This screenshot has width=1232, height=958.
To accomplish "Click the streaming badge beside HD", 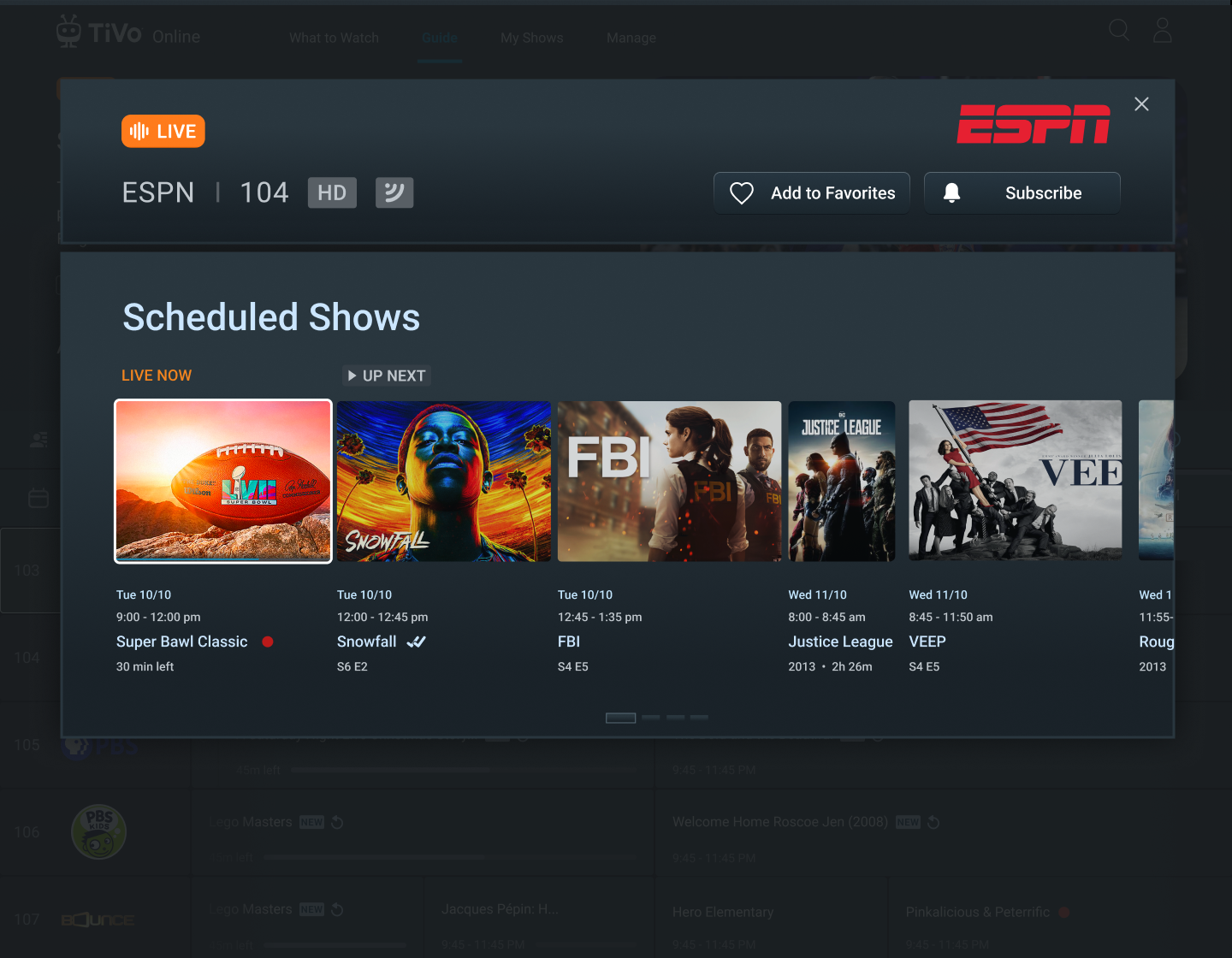I will pos(394,192).
